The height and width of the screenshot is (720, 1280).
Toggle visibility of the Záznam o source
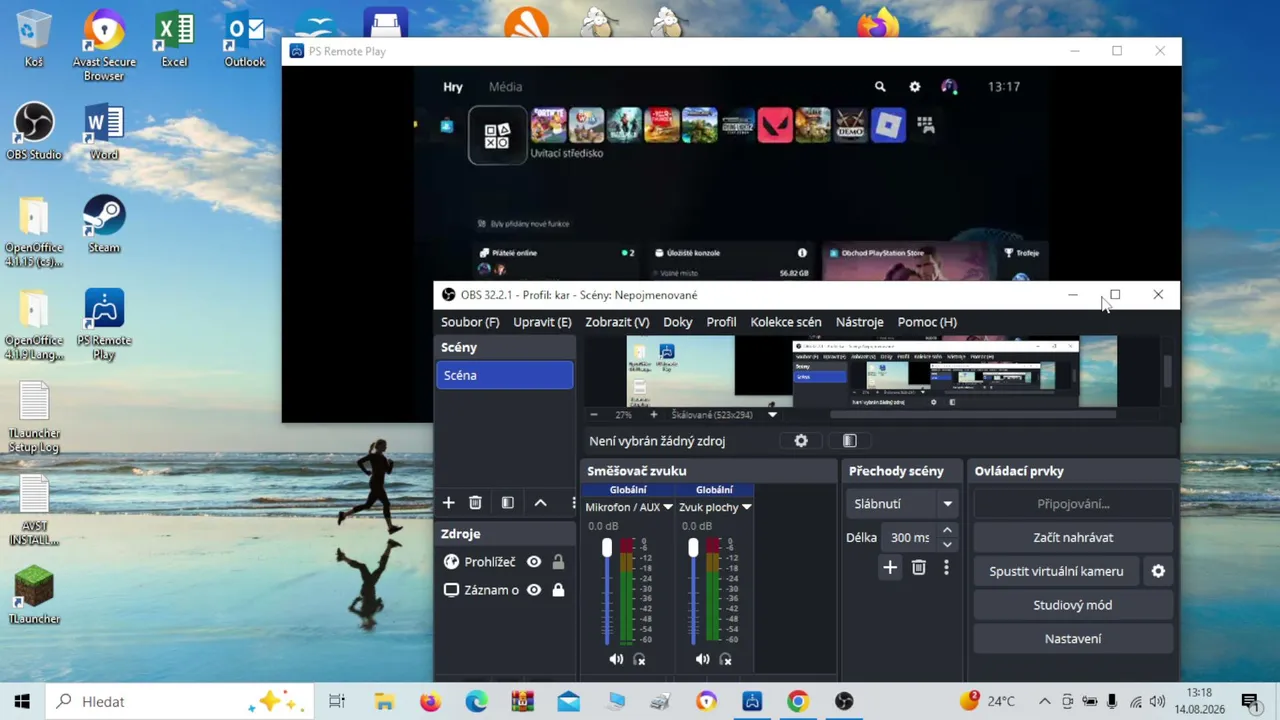(x=534, y=590)
